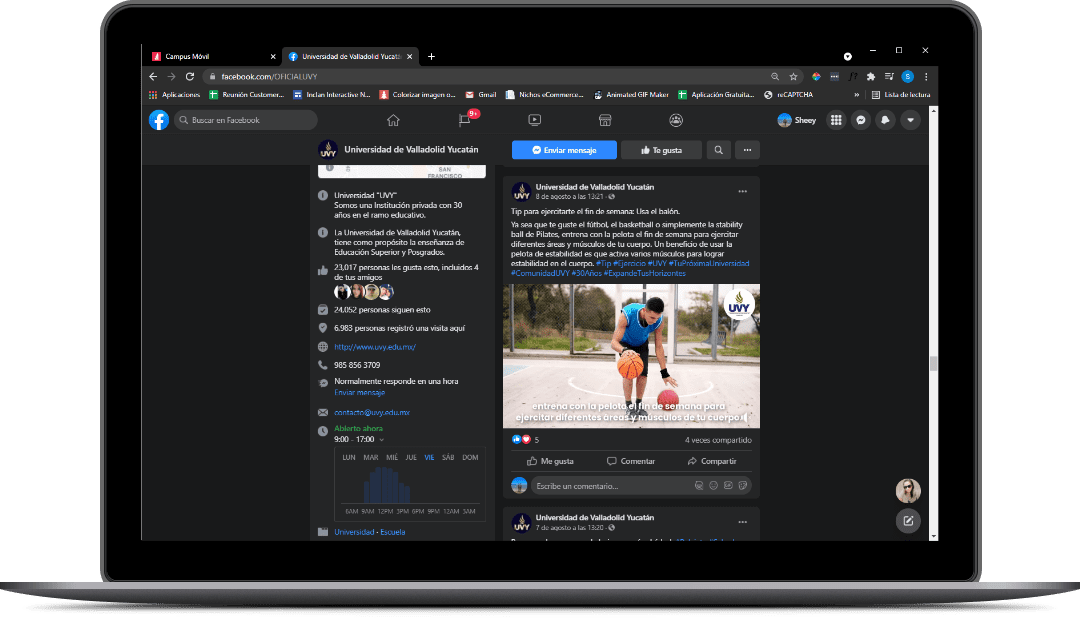Open the basketball post video thumbnail
Viewport: 1080px width, 618px height.
click(x=632, y=356)
